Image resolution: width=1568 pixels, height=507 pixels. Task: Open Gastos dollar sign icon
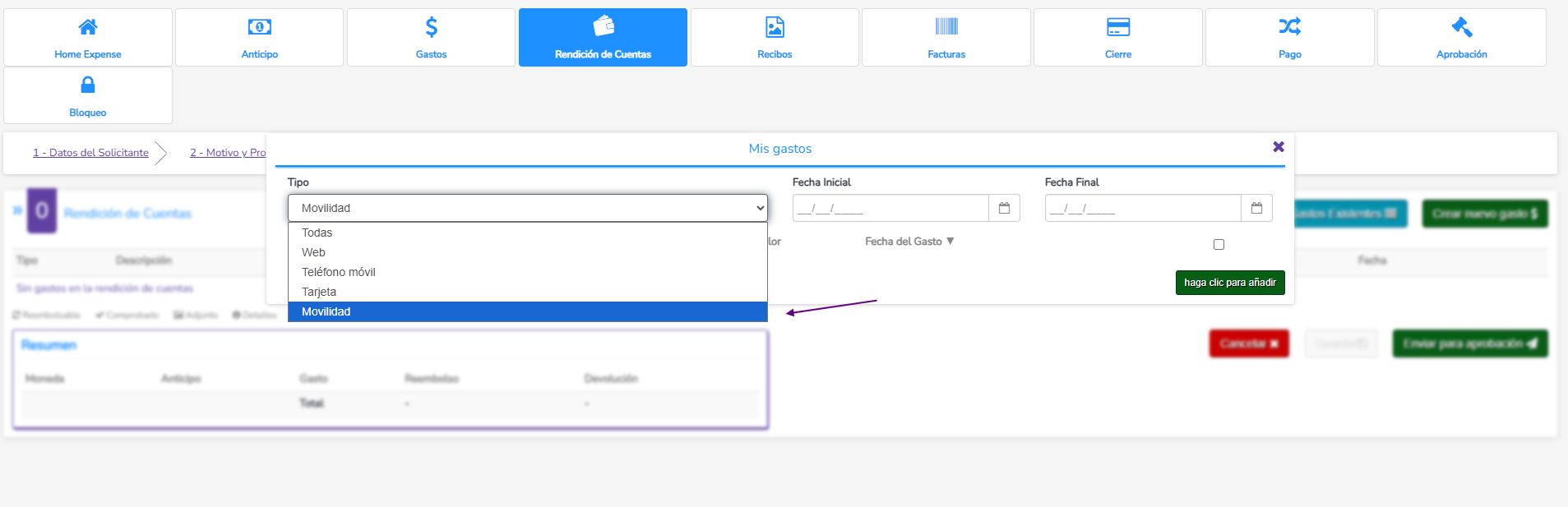pyautogui.click(x=431, y=27)
